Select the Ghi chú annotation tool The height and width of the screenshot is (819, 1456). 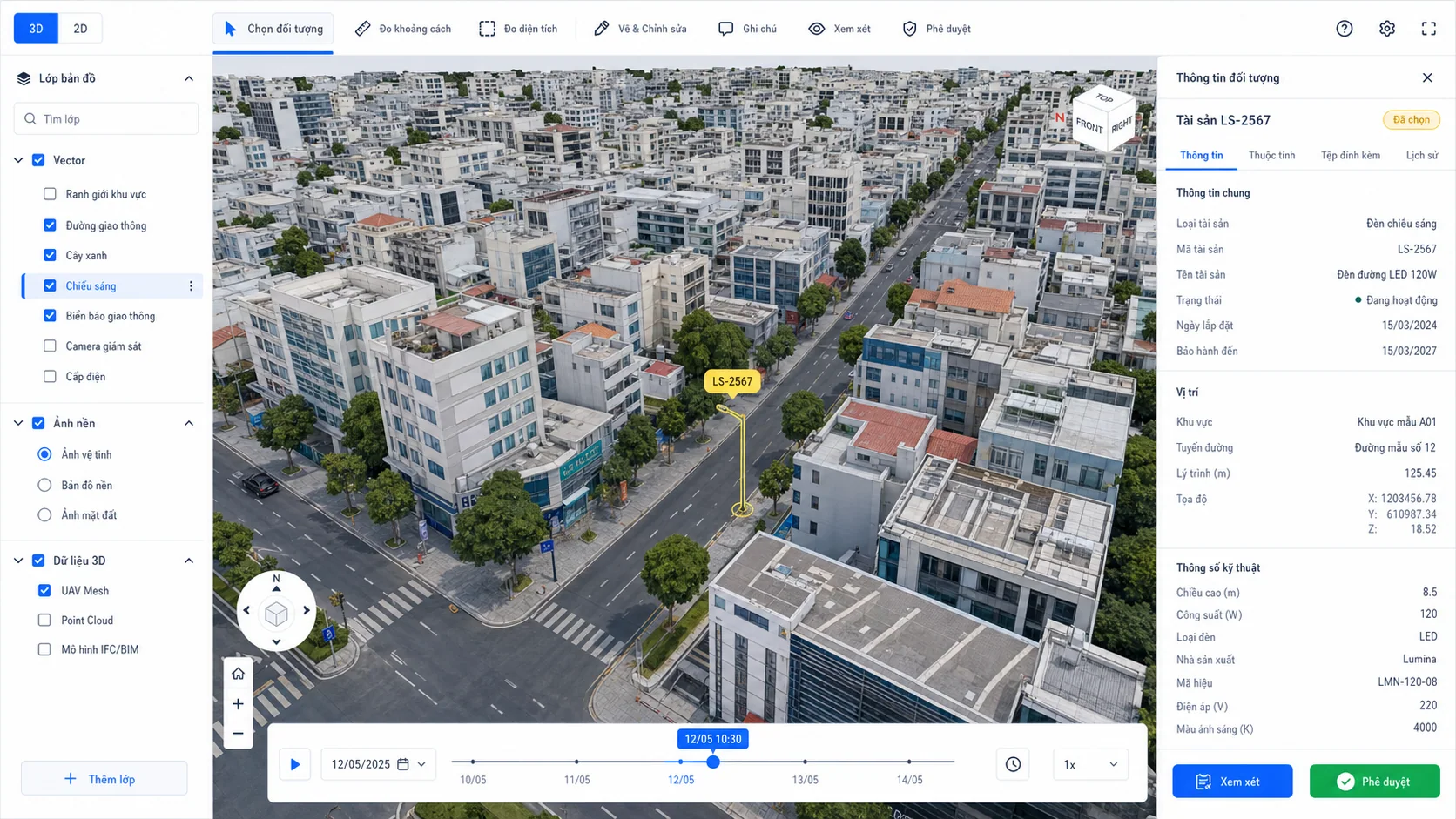[747, 29]
